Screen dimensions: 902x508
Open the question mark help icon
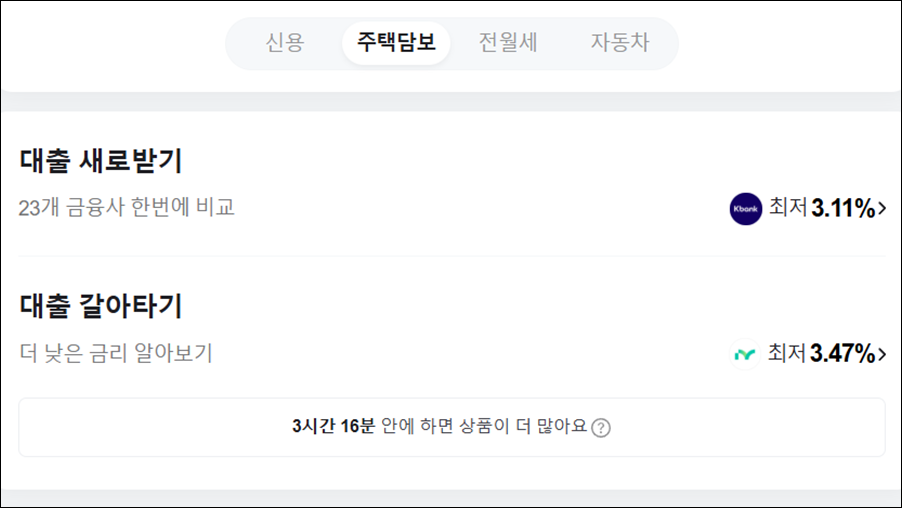pos(601,427)
